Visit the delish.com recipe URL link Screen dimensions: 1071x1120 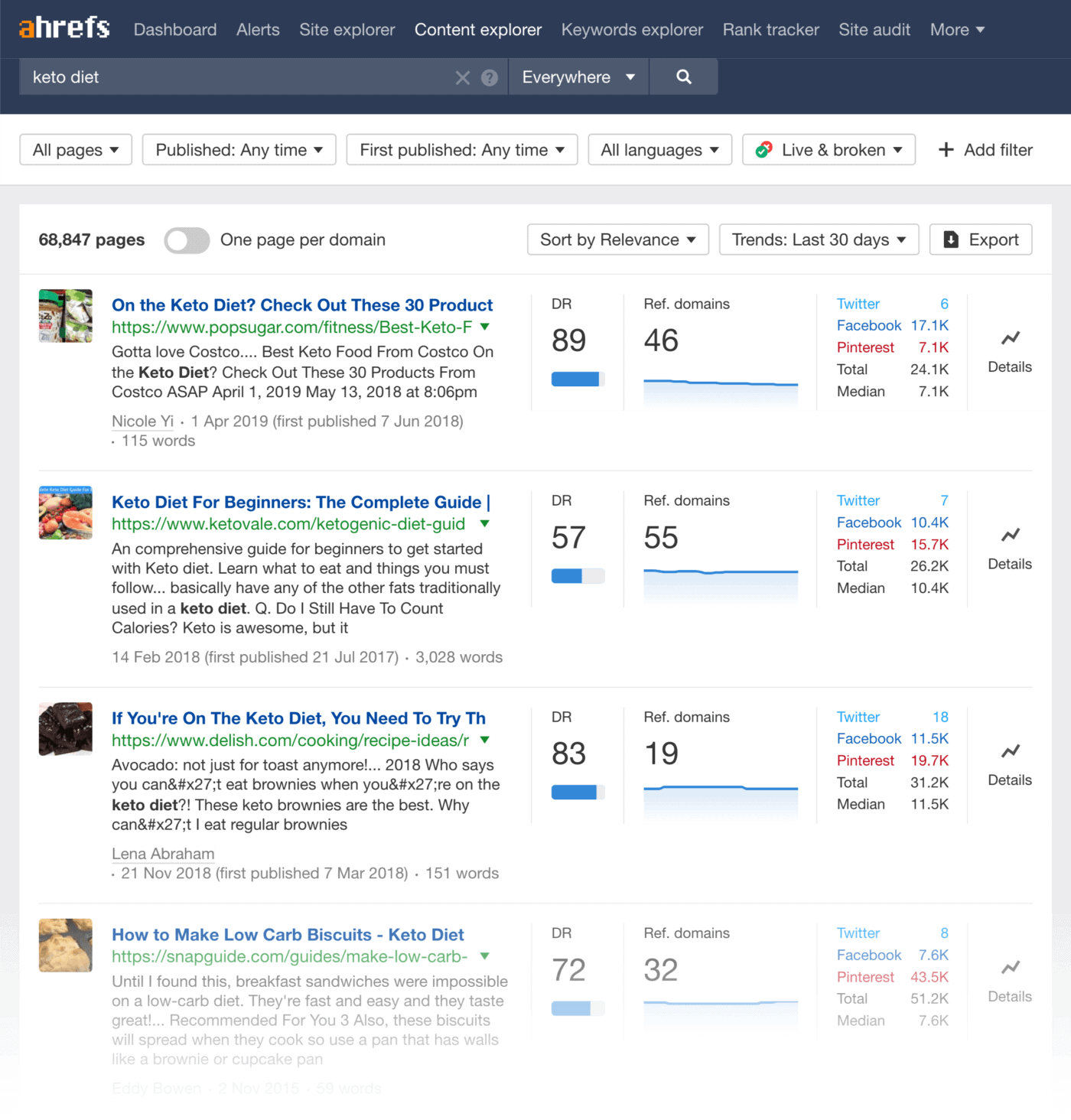(291, 741)
